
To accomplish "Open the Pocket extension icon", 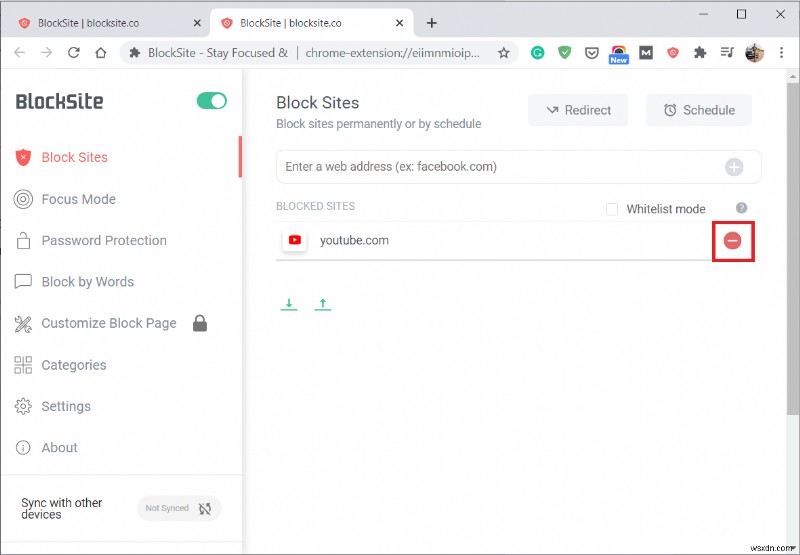I will pyautogui.click(x=591, y=53).
